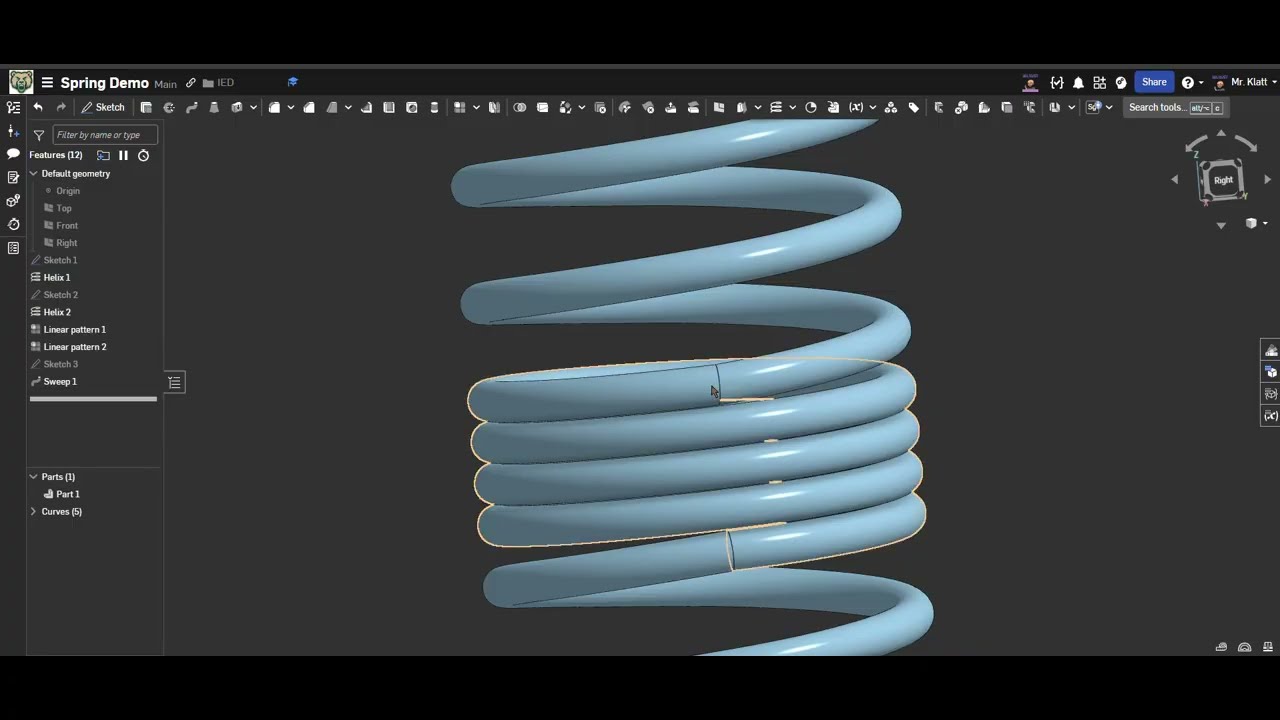Select the Sweep tool in toolbar
The width and height of the screenshot is (1280, 720).
click(x=191, y=107)
